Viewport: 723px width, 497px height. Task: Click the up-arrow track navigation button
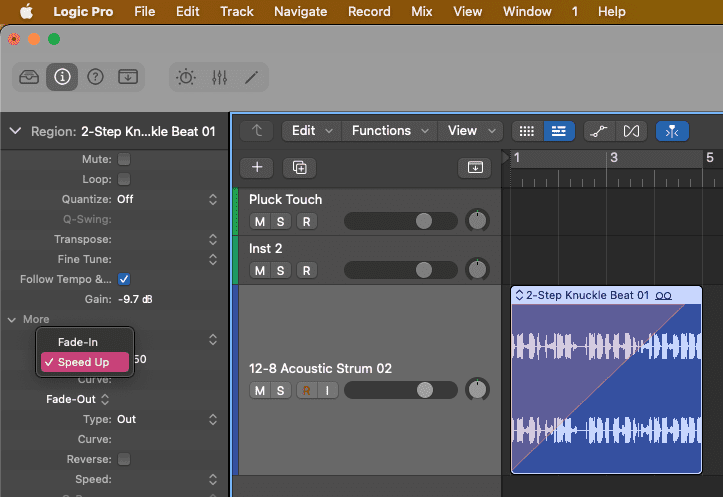click(x=257, y=131)
